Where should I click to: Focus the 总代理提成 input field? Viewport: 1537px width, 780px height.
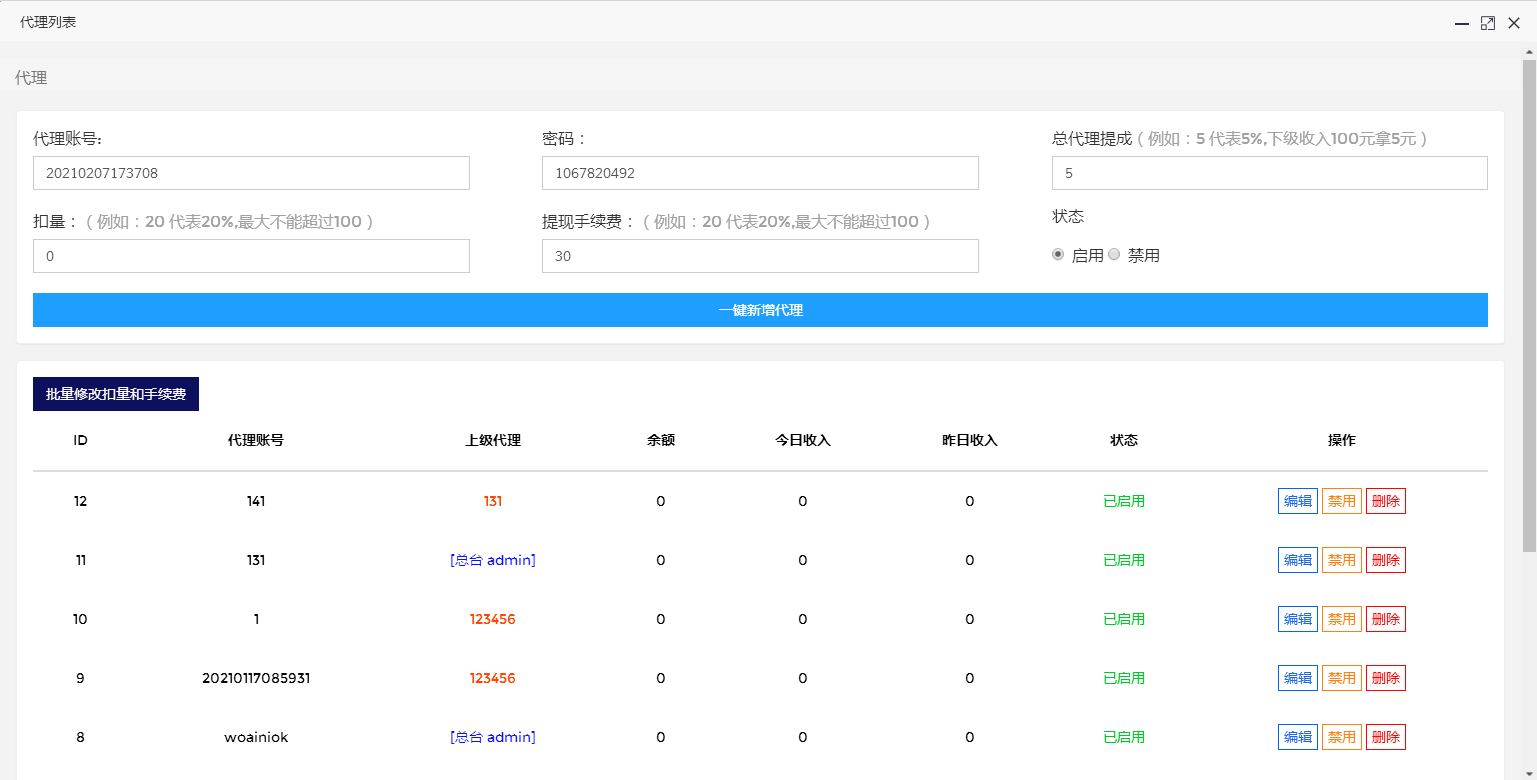pos(1268,172)
